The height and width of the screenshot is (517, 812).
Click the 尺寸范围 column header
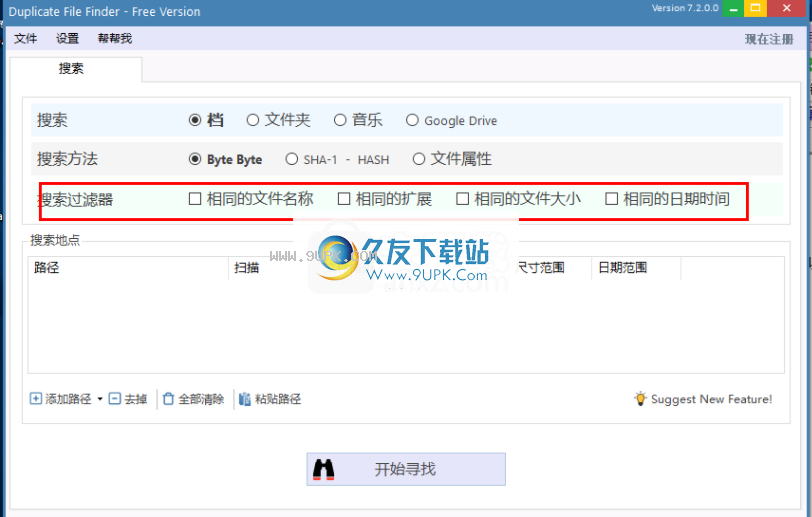point(541,268)
